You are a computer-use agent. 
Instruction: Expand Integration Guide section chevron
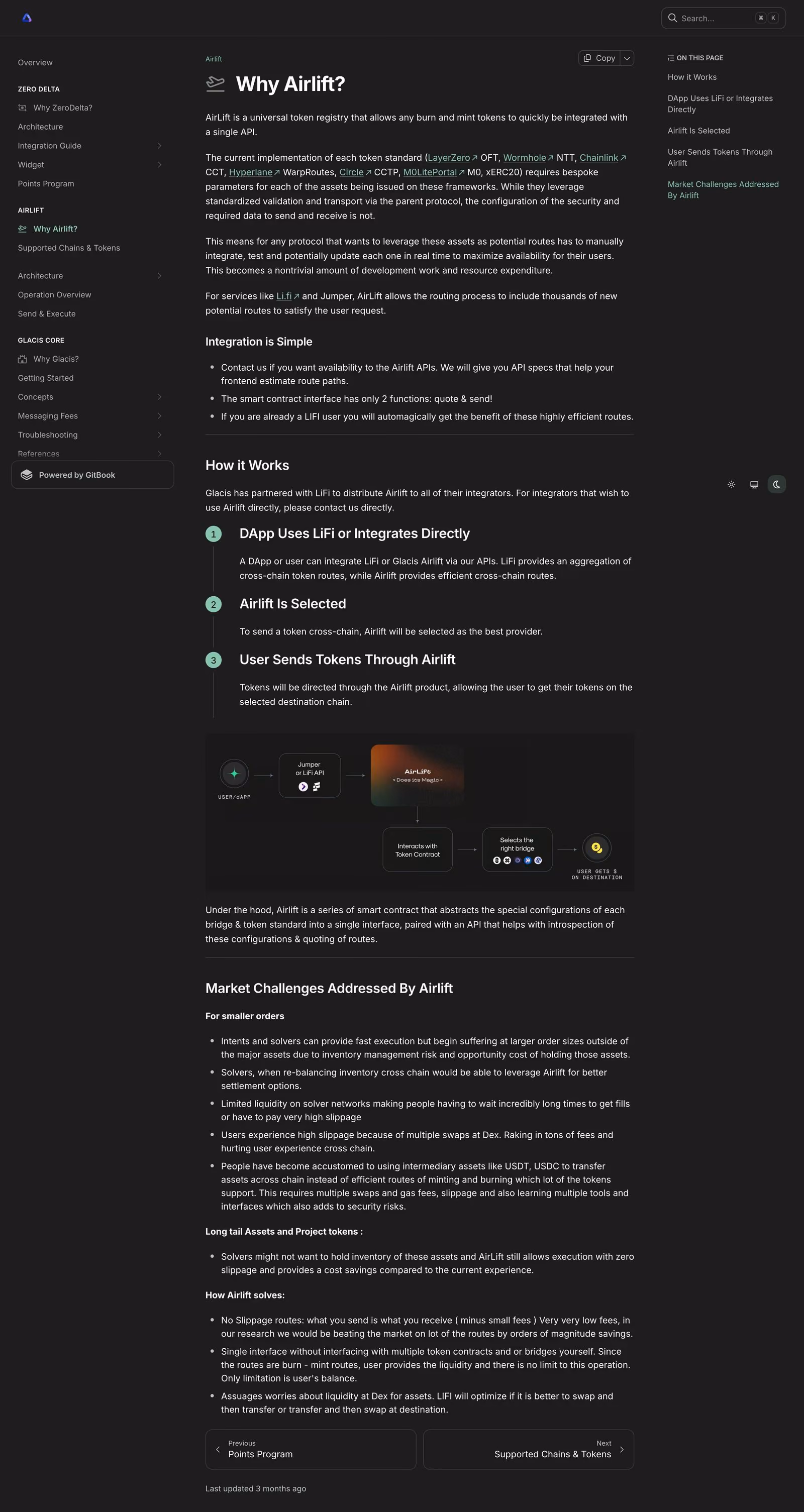[x=159, y=146]
